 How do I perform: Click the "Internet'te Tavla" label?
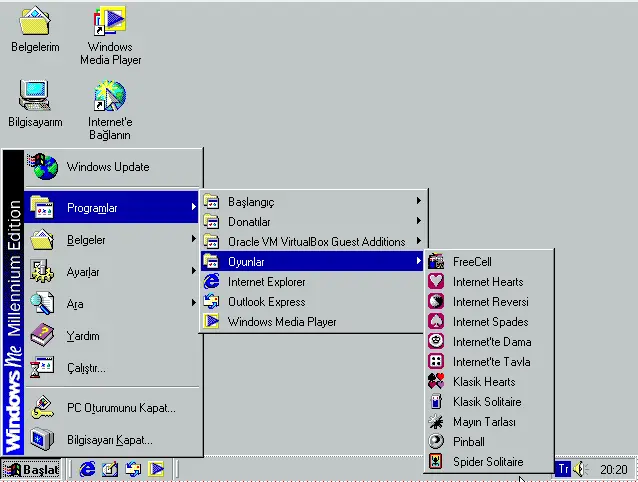(492, 361)
